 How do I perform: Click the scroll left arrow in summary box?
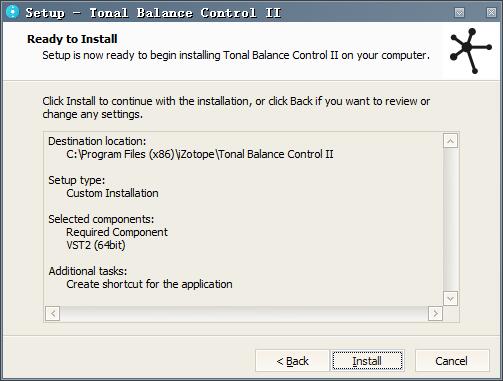[53, 313]
